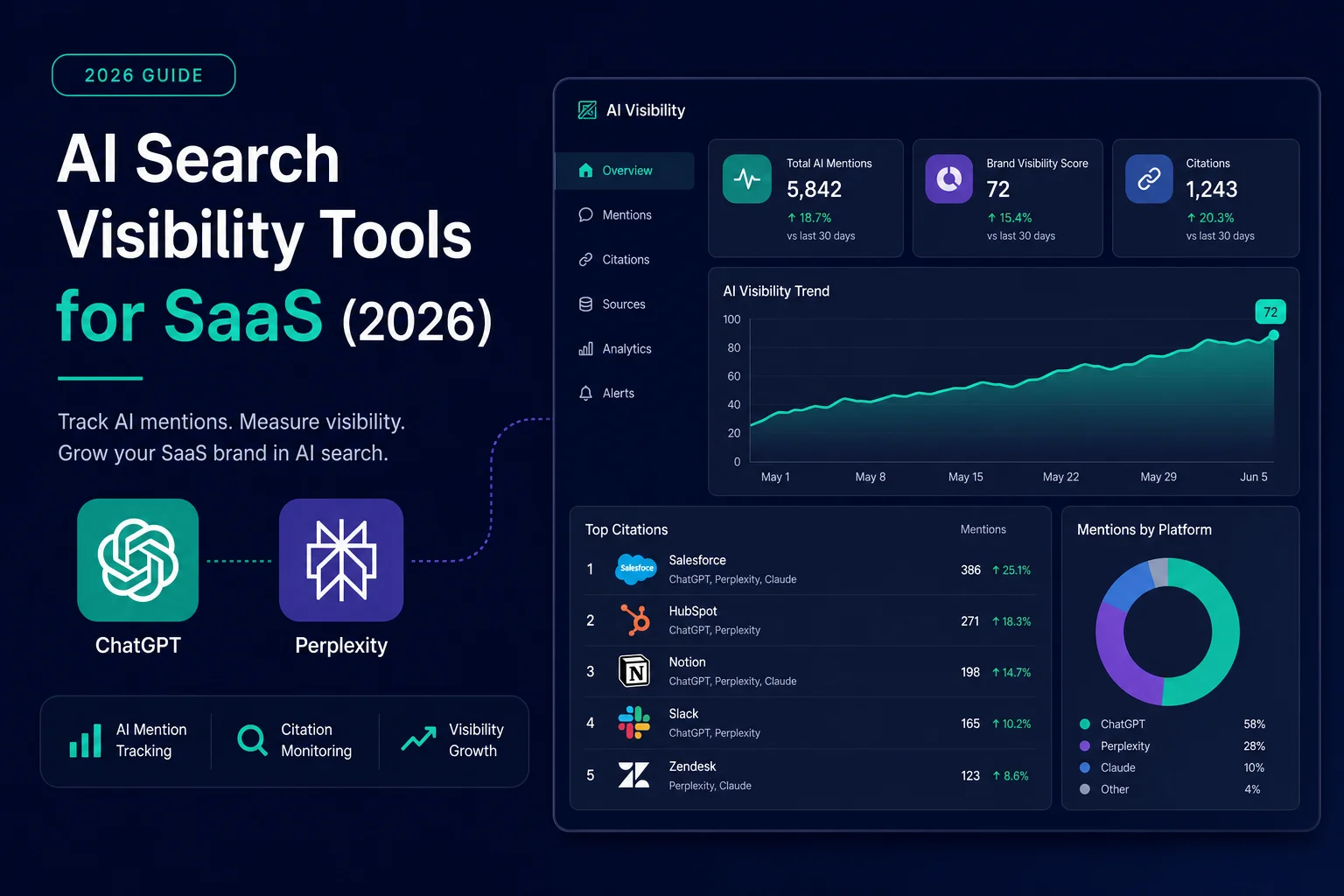Click the Mentions column header
The height and width of the screenshot is (896, 1344).
[983, 529]
